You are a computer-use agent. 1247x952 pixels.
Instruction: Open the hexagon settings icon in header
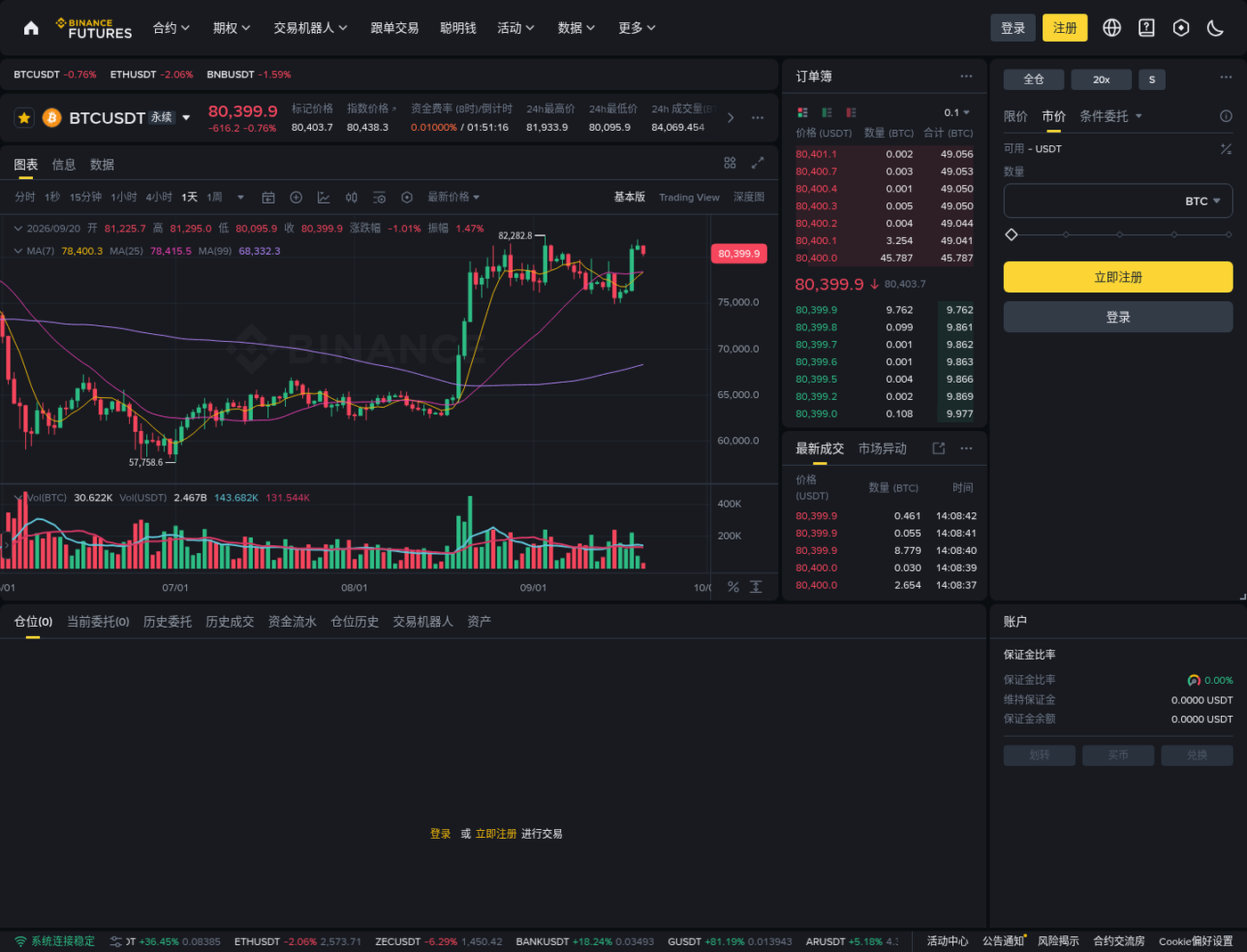(x=1181, y=28)
